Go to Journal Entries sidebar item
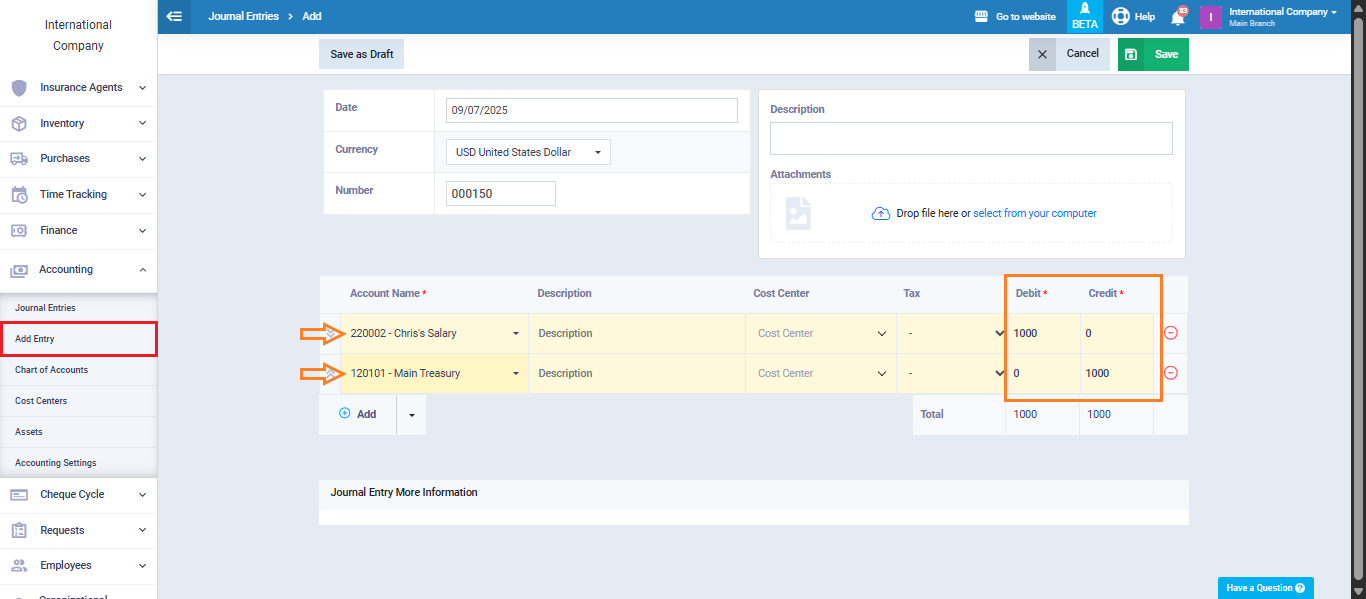This screenshot has height=599, width=1366. pos(45,308)
